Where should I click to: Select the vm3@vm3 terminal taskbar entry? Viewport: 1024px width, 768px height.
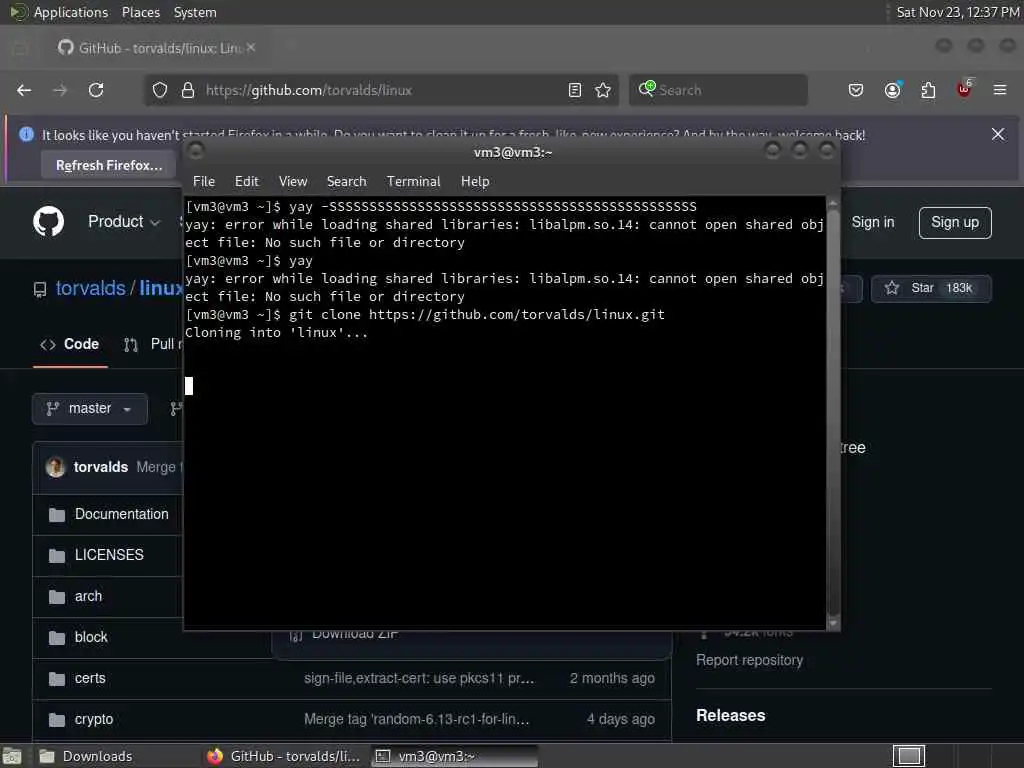[455, 756]
